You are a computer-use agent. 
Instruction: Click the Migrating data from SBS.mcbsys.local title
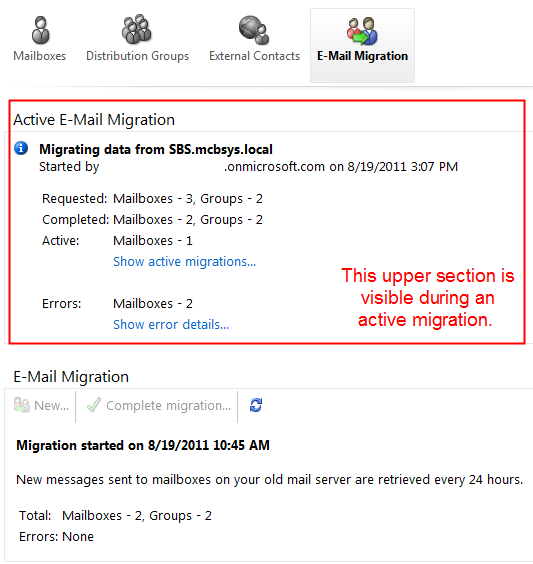(x=156, y=149)
